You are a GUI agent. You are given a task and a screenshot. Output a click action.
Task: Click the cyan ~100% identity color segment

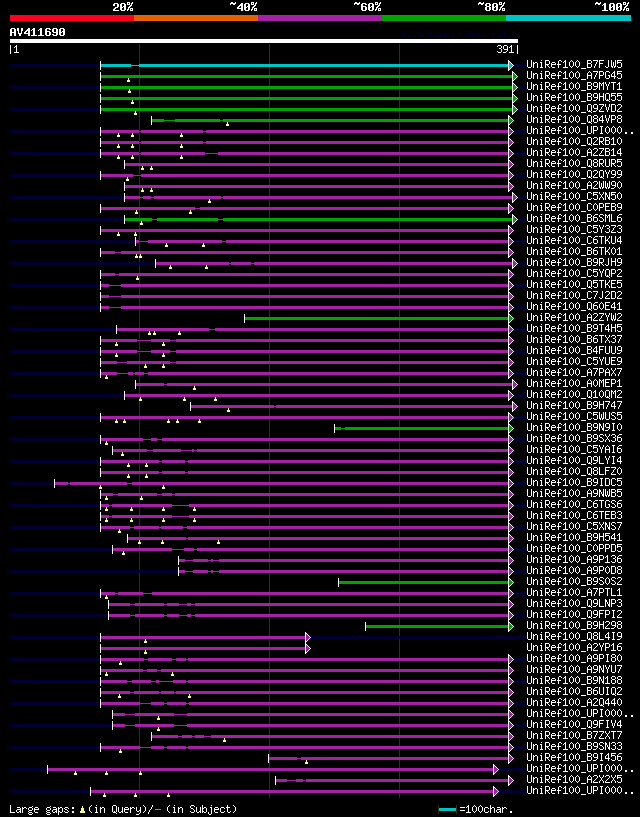pyautogui.click(x=569, y=18)
